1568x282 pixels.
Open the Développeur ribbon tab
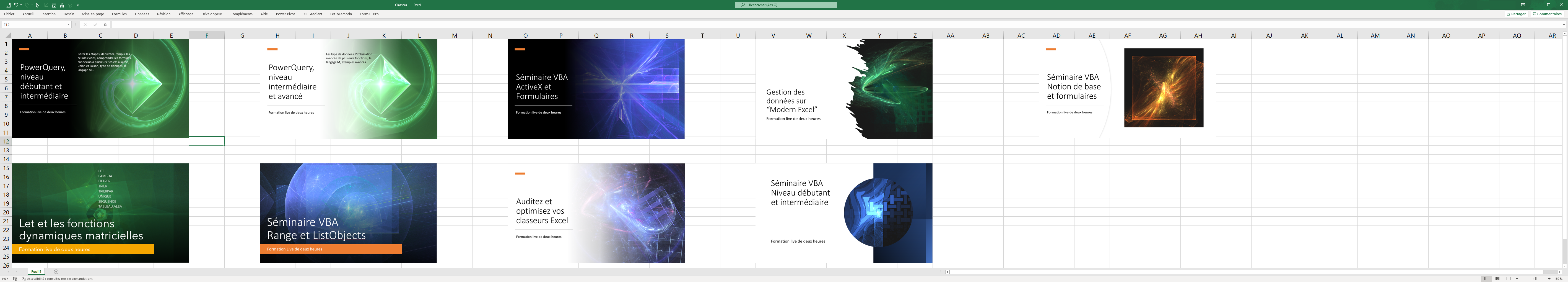211,14
